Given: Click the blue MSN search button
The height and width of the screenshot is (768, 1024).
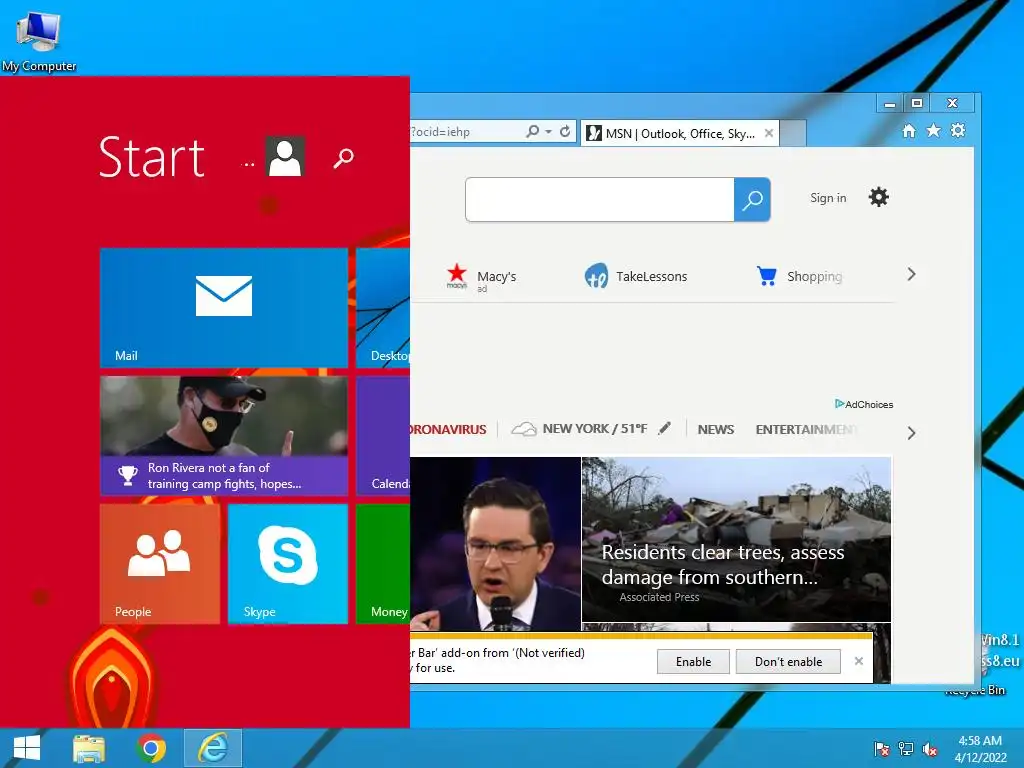Looking at the screenshot, I should (752, 199).
